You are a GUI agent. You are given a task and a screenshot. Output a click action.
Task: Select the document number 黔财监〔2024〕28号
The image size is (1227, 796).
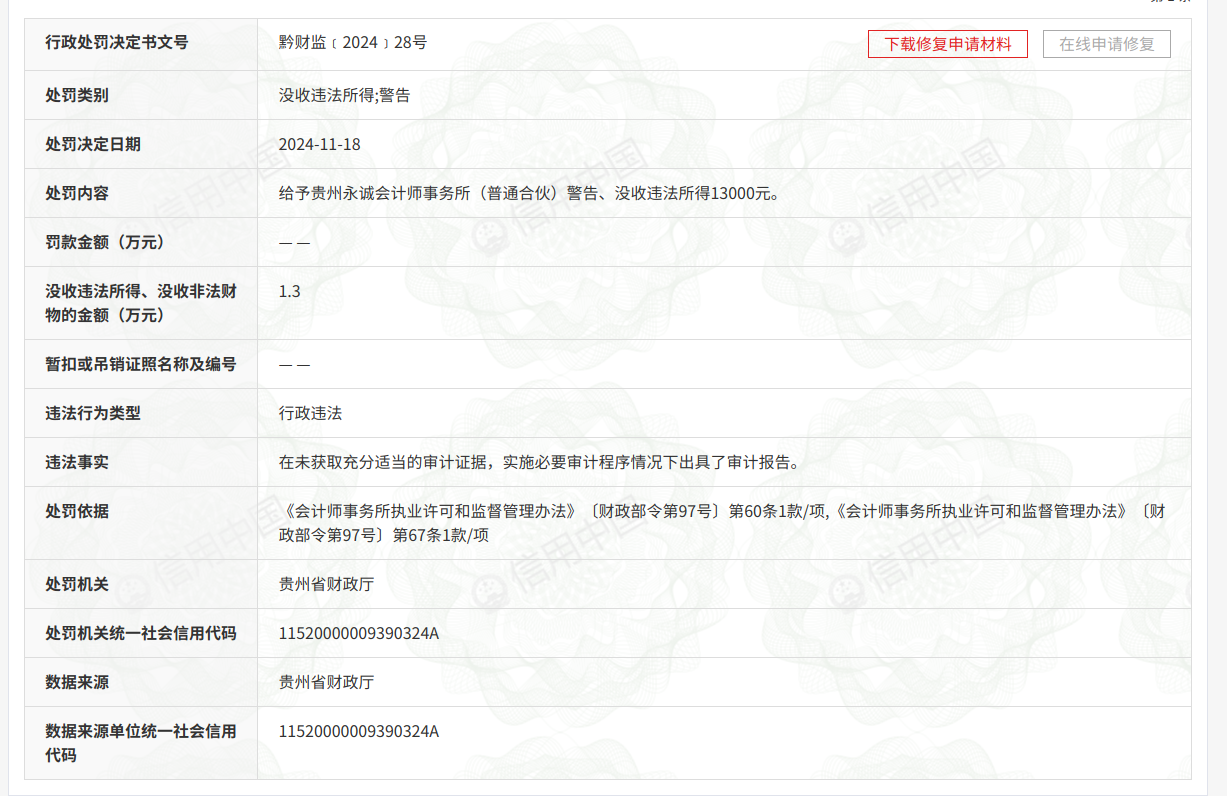click(353, 43)
